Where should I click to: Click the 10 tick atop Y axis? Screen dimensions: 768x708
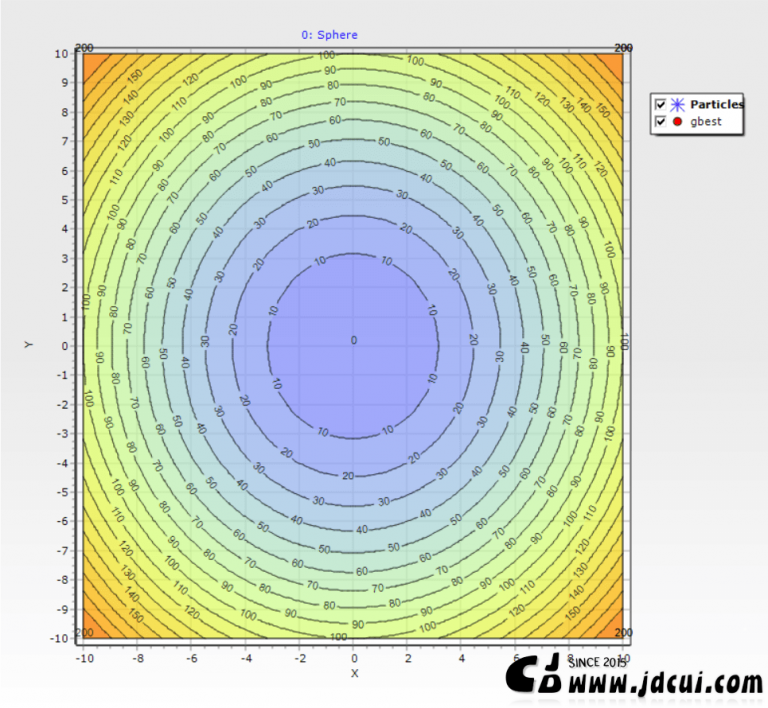61,53
